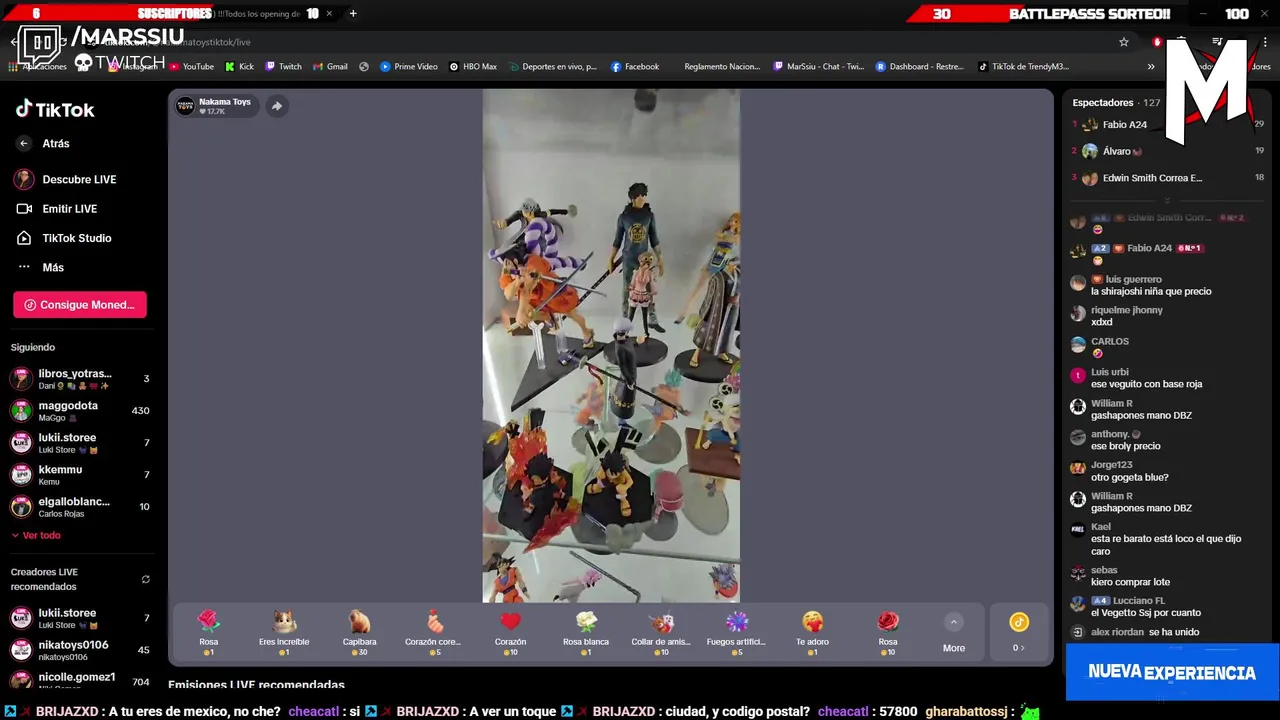Send the Te adoro gift
The height and width of the screenshot is (720, 1280).
click(812, 632)
